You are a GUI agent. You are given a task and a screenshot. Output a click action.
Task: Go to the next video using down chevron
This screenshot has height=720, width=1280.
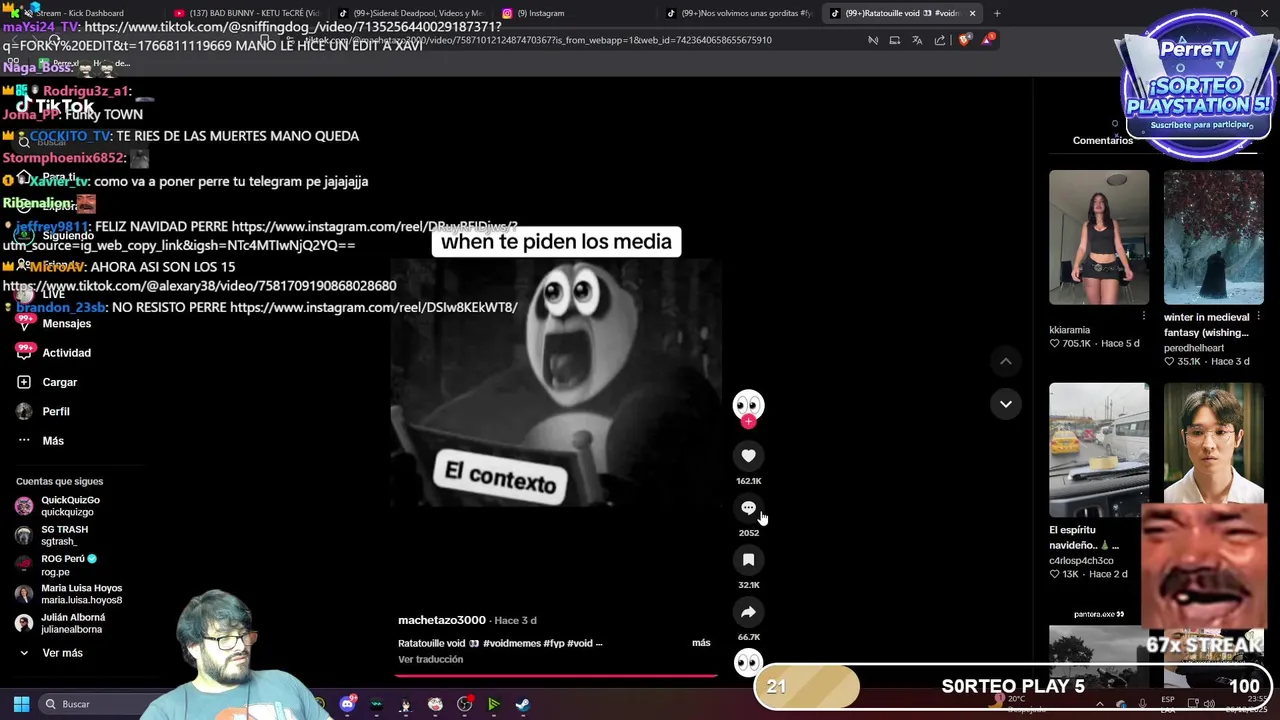click(x=1006, y=404)
